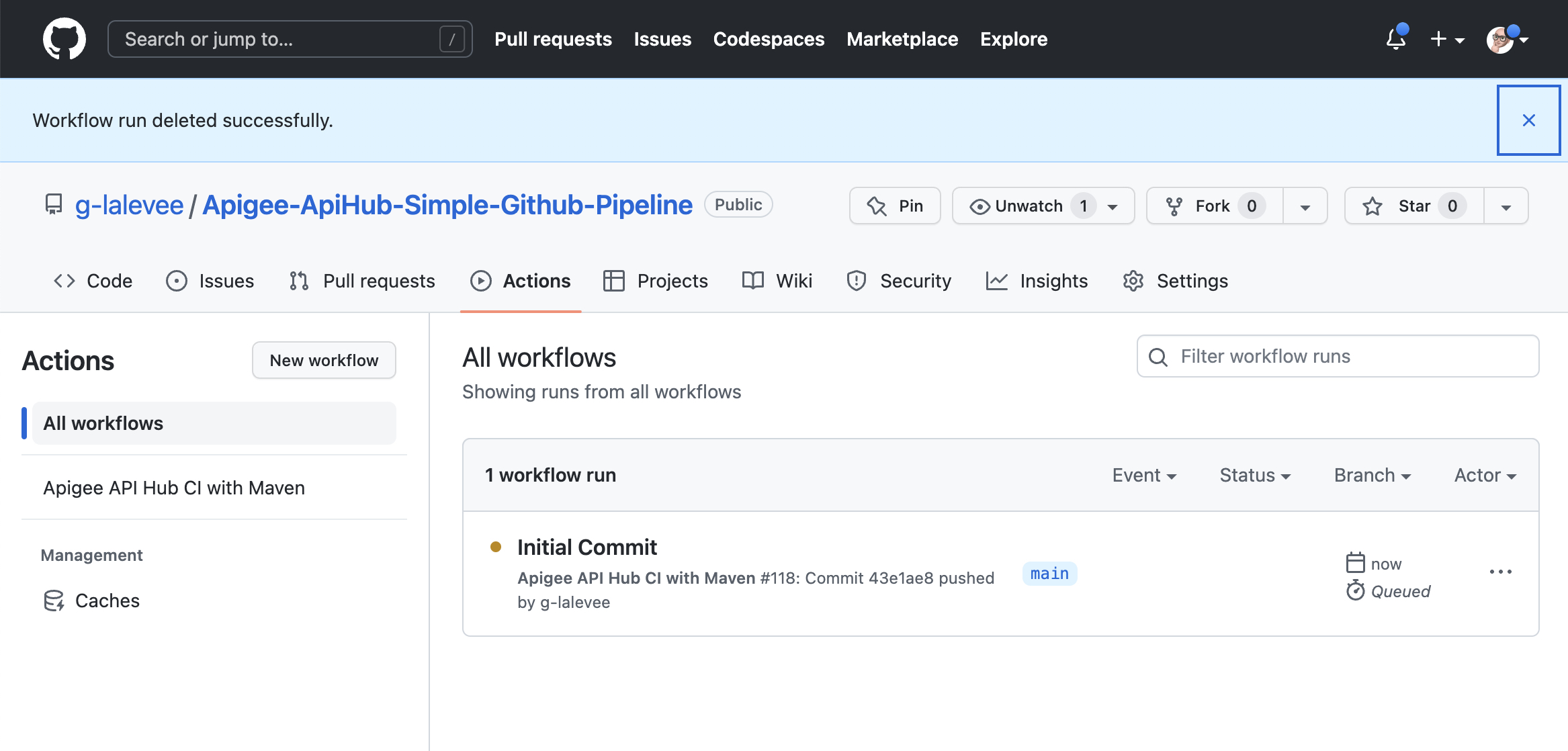1568x751 pixels.
Task: Dismiss the workflow deleted banner
Action: [x=1528, y=120]
